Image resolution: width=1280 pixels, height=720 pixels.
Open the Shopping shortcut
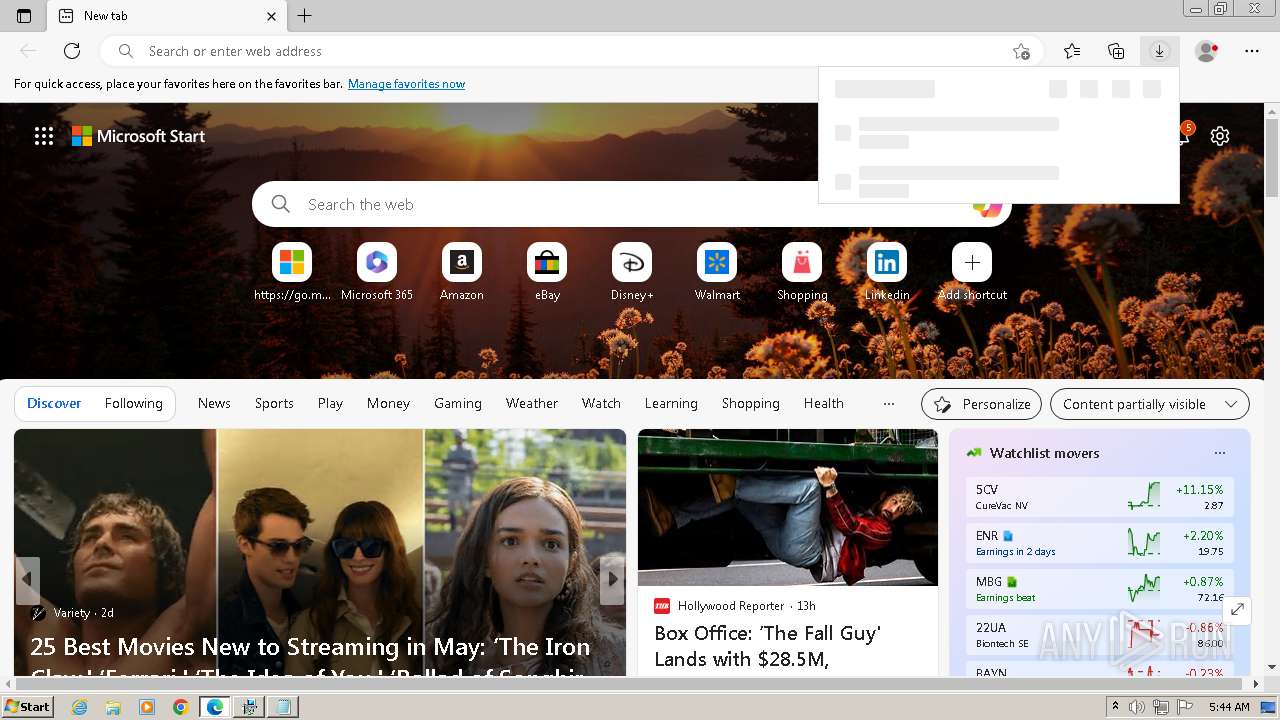pyautogui.click(x=802, y=272)
